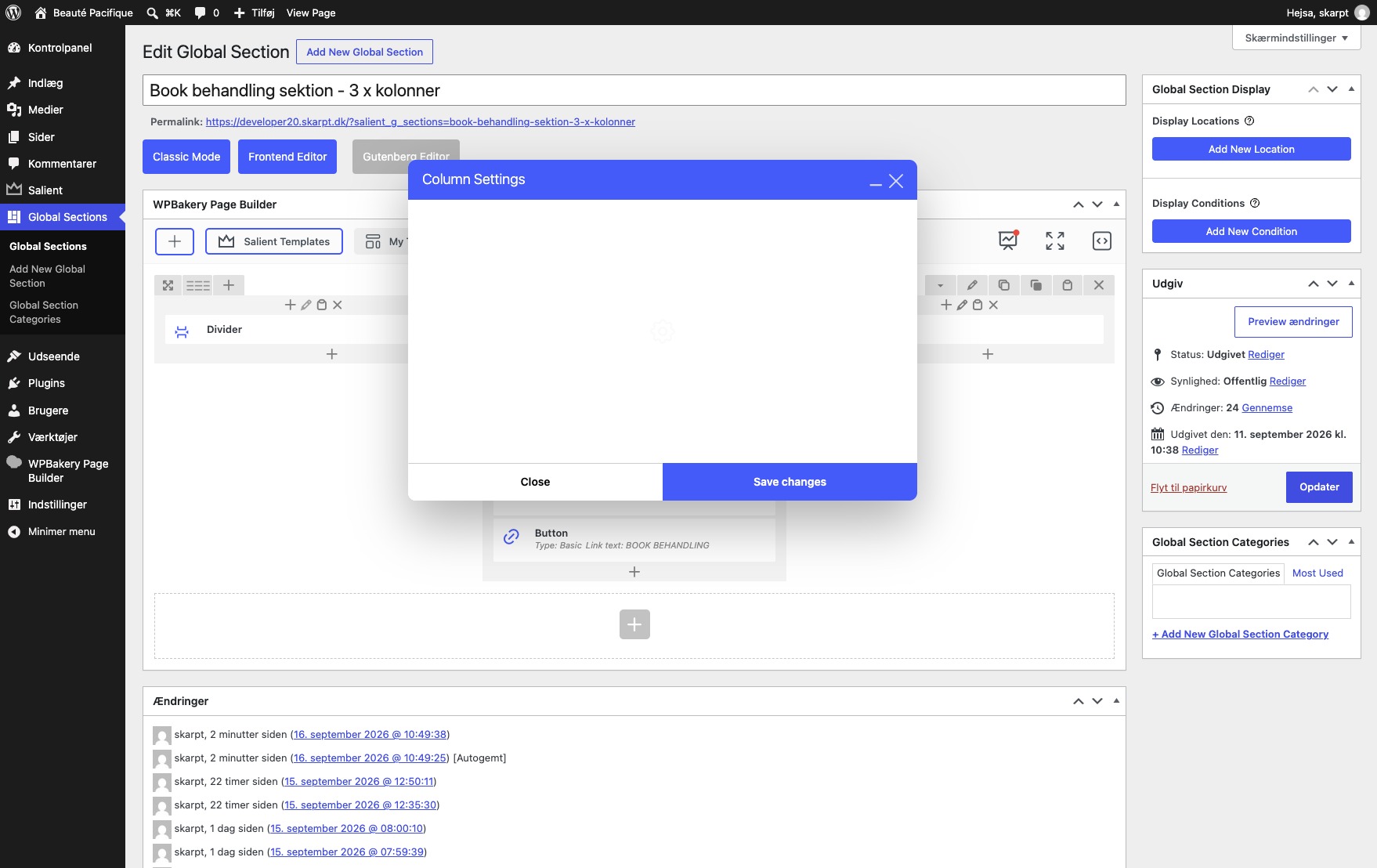Open Skærmindstillinger dropdown
1377x868 pixels.
pyautogui.click(x=1296, y=38)
